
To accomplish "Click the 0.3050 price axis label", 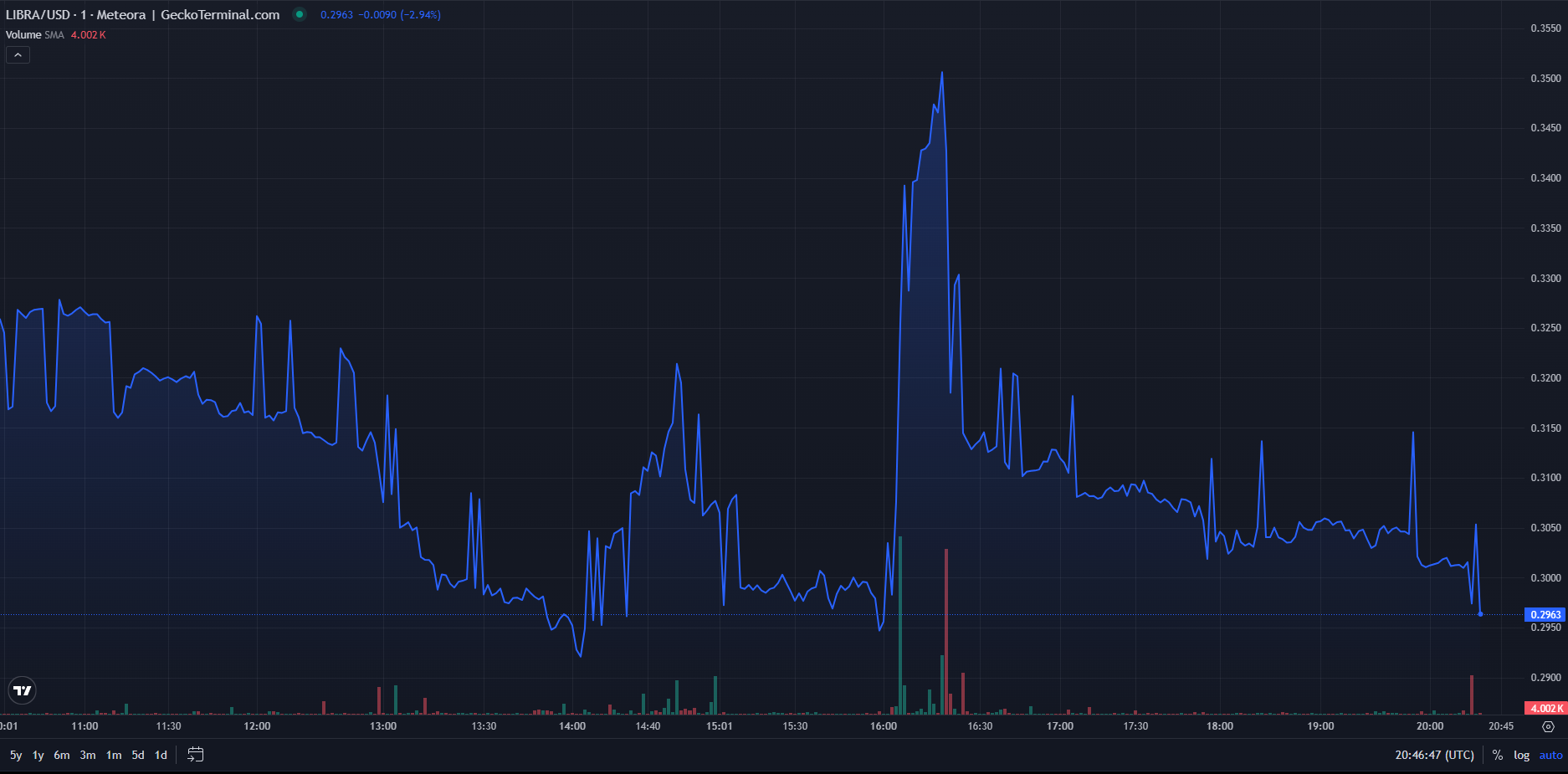I will (1545, 528).
